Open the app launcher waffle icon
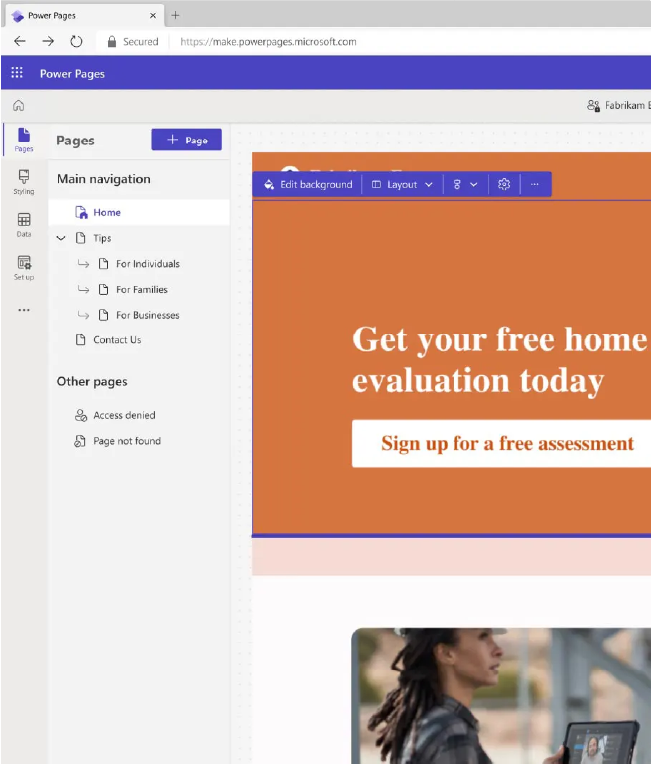This screenshot has width=651, height=765. [17, 73]
